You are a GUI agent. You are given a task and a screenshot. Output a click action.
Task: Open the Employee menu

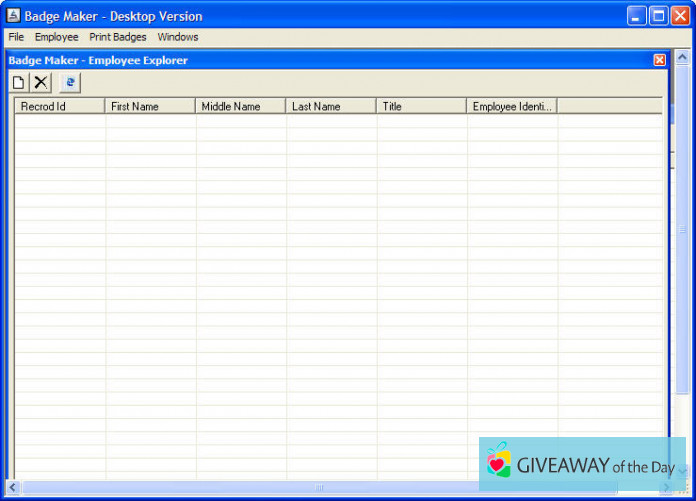56,37
